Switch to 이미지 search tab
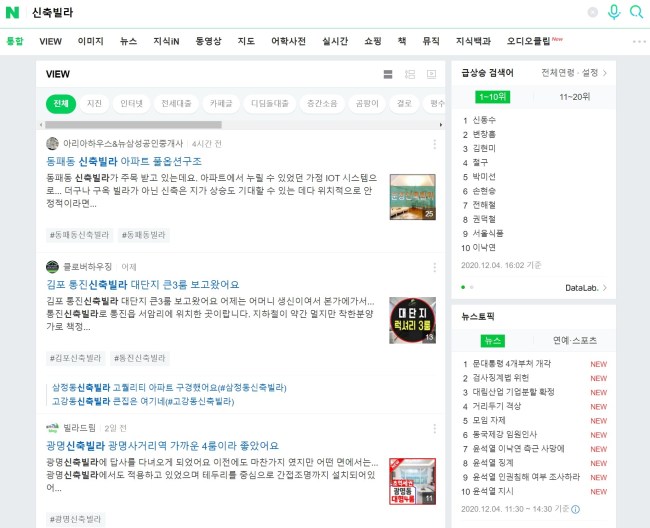 [x=90, y=41]
